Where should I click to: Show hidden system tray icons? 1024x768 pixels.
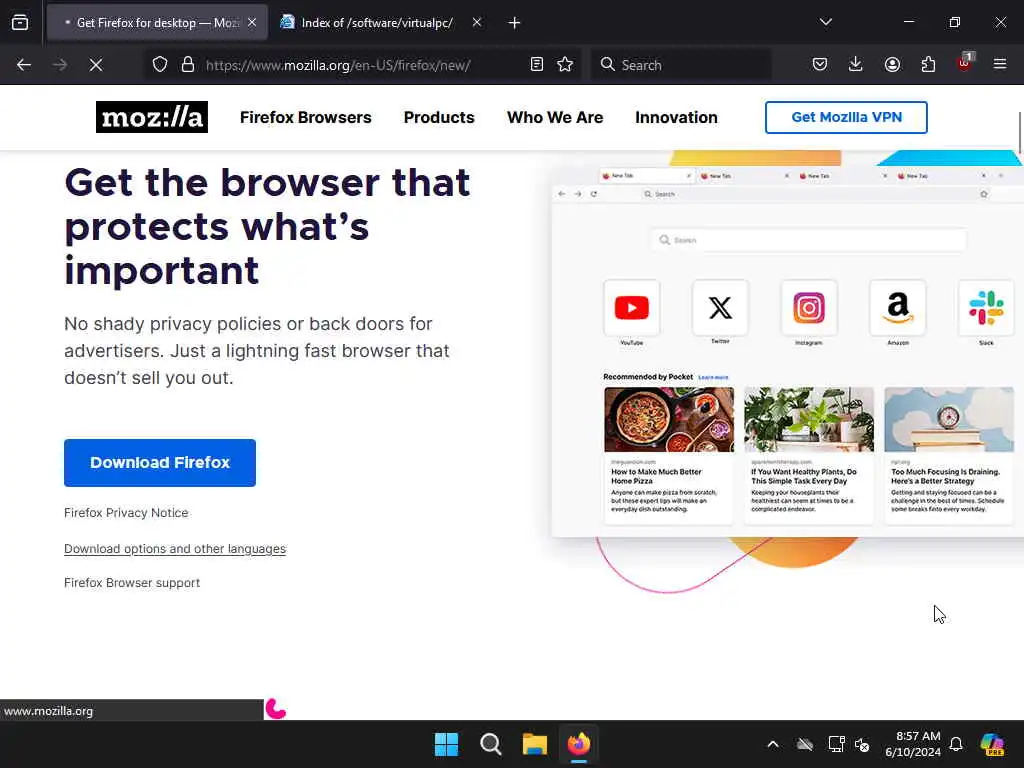(773, 744)
